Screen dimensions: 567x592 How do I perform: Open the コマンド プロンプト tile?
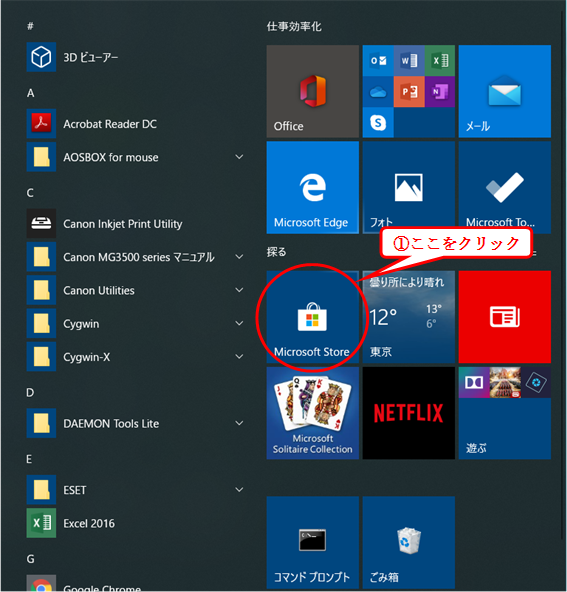[313, 543]
